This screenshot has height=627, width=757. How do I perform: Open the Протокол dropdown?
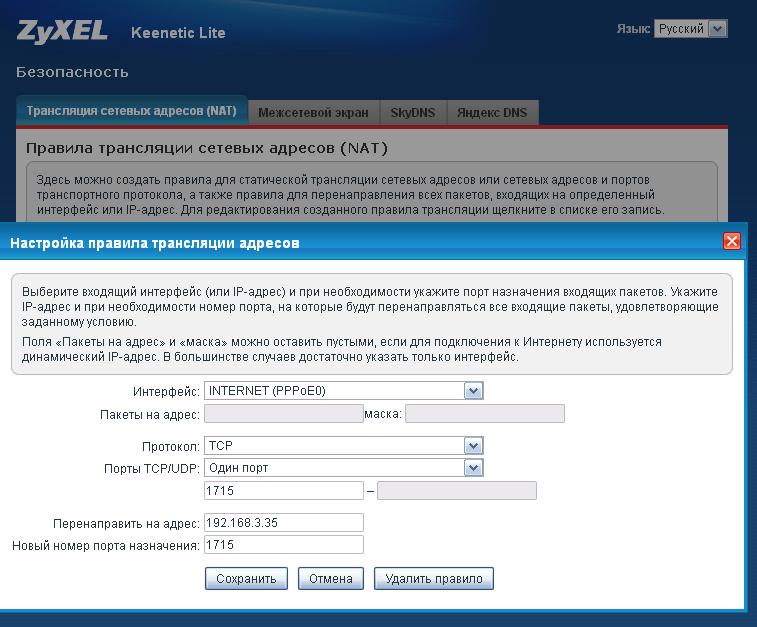343,445
